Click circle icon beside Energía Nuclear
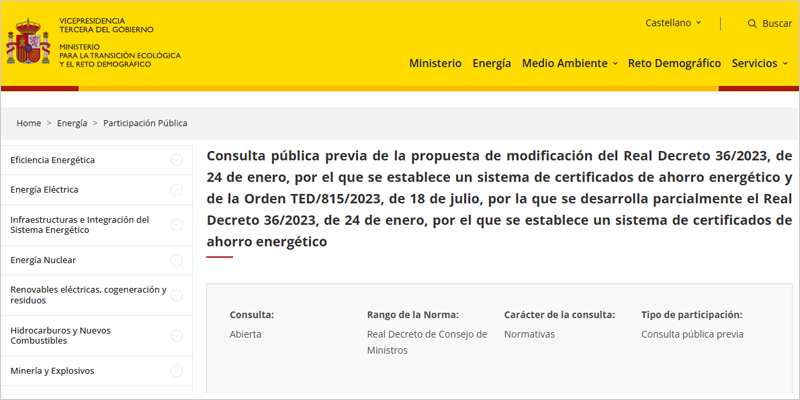800x400 pixels. click(176, 260)
